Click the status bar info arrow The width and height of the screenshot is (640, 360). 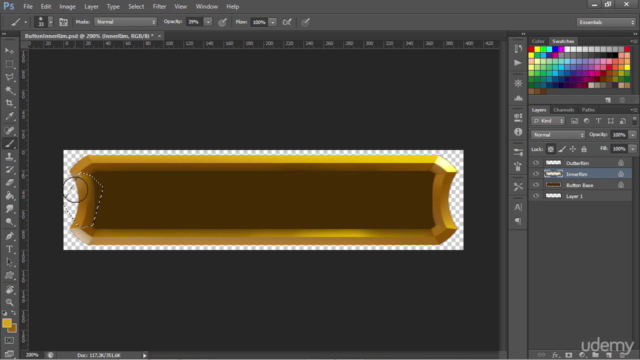click(x=144, y=356)
